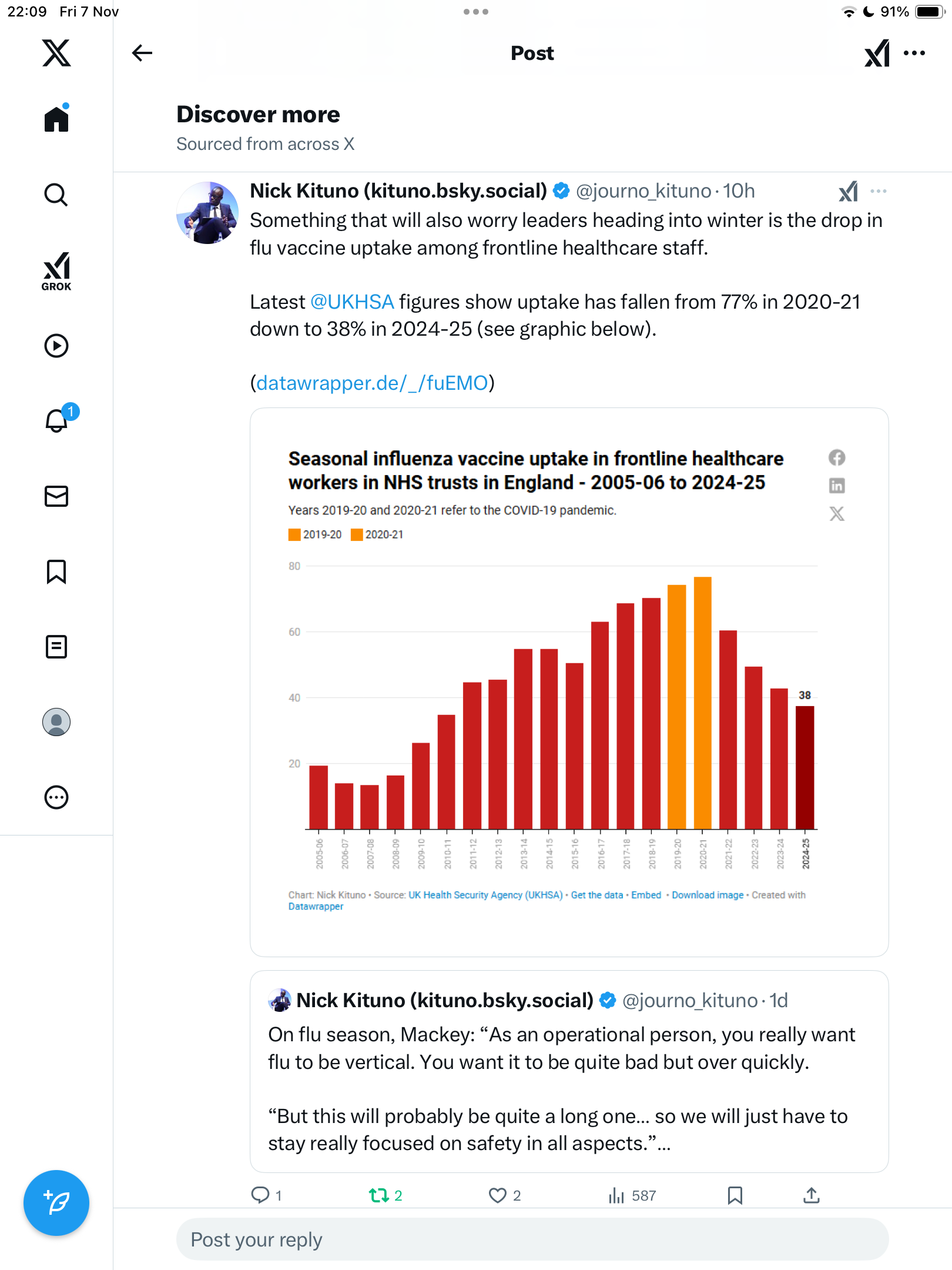Viewport: 952px width, 1270px height.
Task: Expand the sidebar More circle menu
Action: [x=56, y=797]
